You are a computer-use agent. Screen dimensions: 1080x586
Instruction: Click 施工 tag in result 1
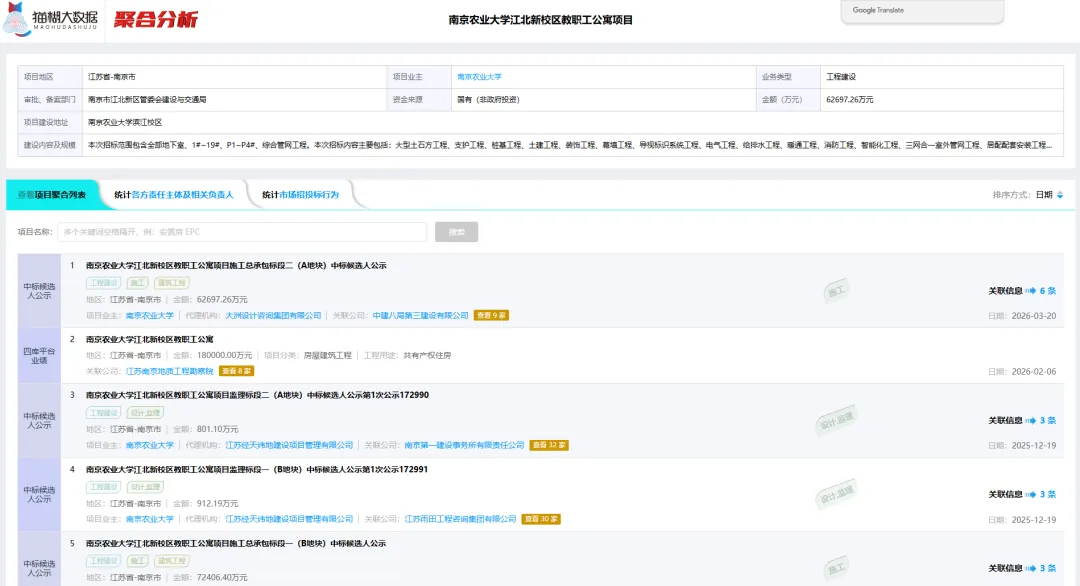(138, 283)
